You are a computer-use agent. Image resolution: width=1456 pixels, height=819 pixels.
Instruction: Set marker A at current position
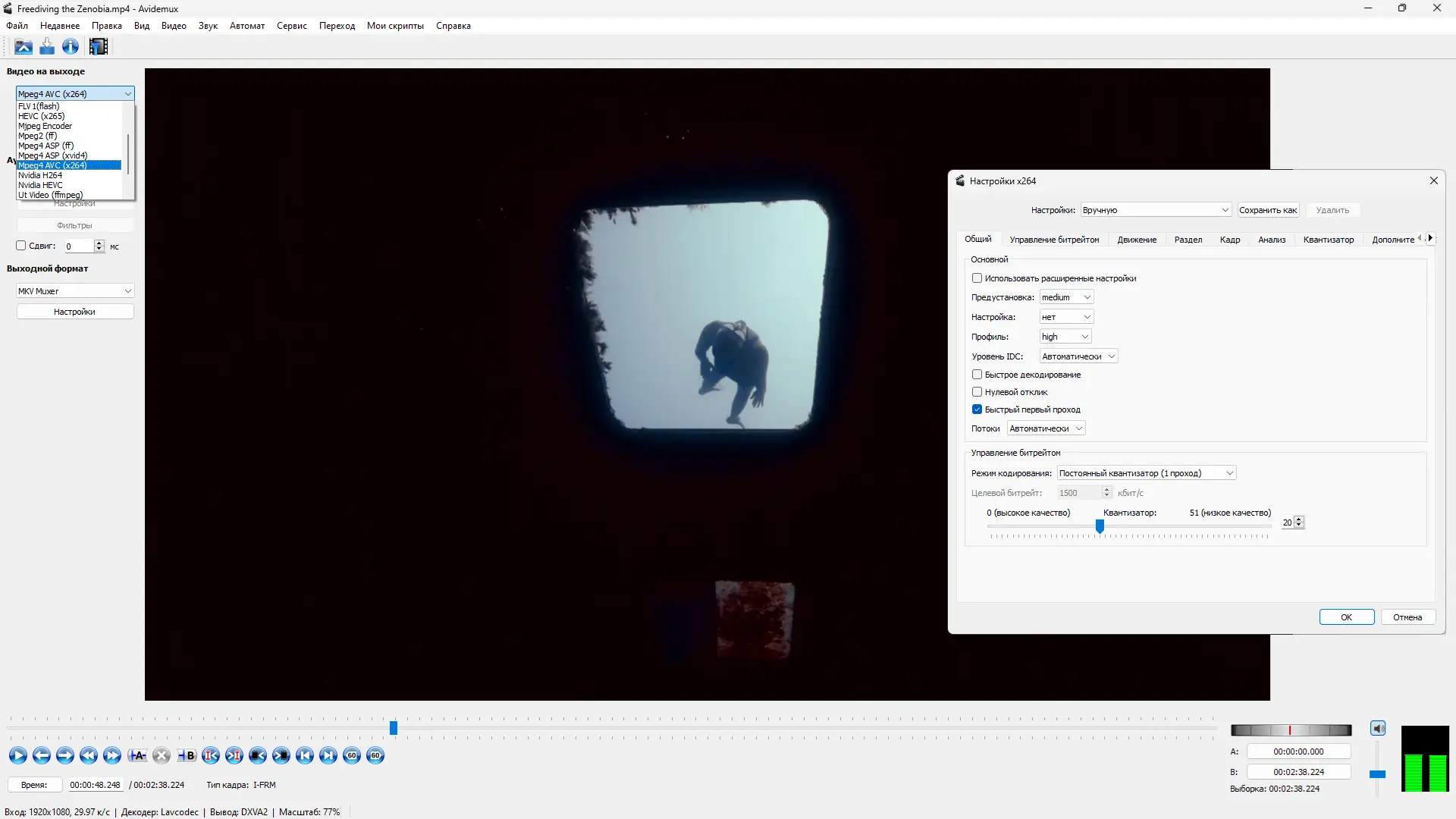coord(137,755)
